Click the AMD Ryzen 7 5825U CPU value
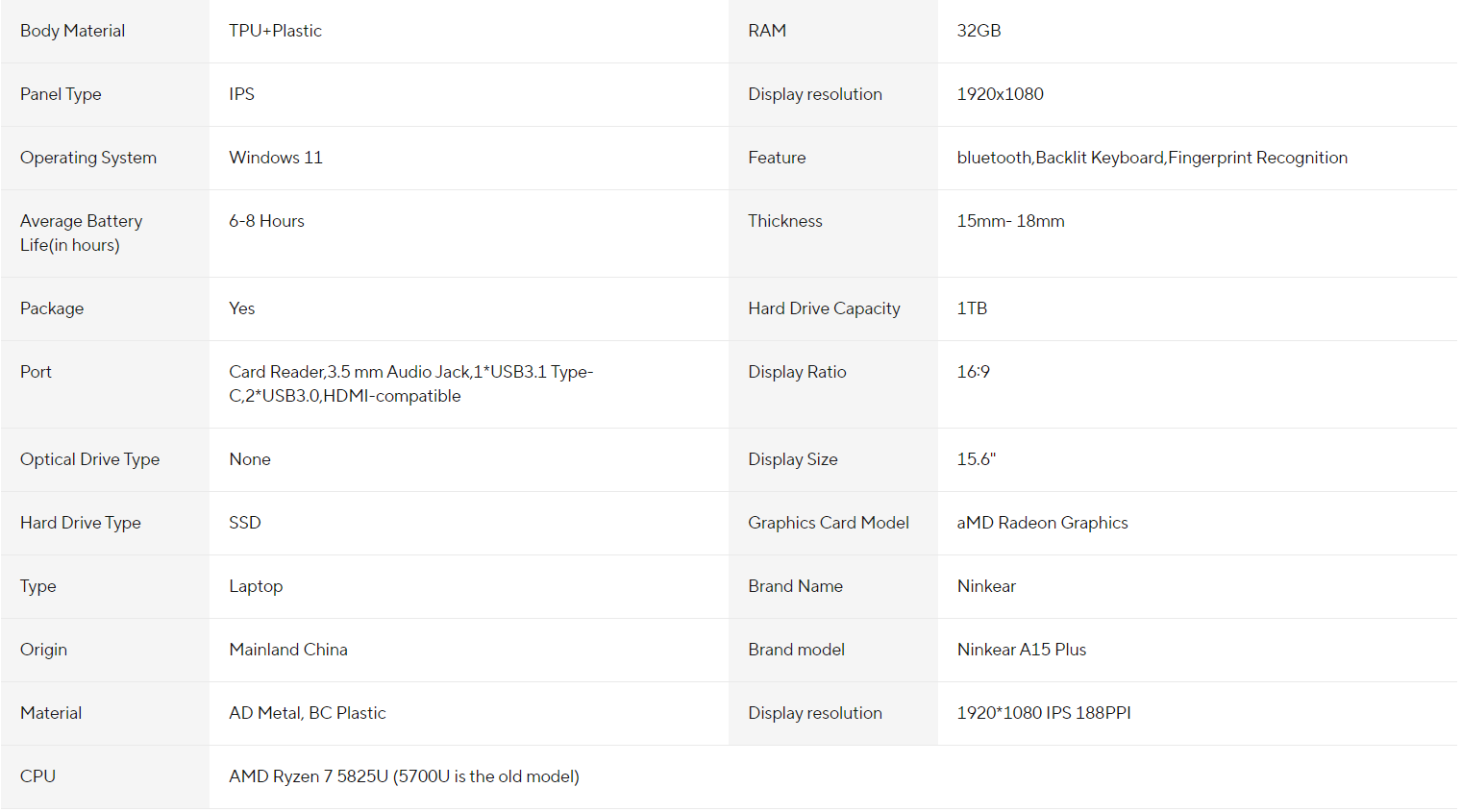 point(404,776)
